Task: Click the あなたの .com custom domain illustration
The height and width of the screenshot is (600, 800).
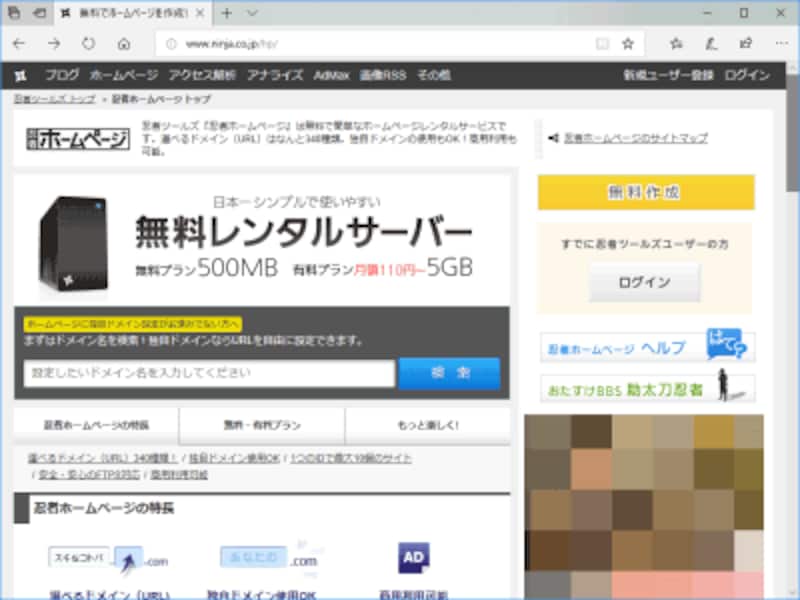Action: 269,559
